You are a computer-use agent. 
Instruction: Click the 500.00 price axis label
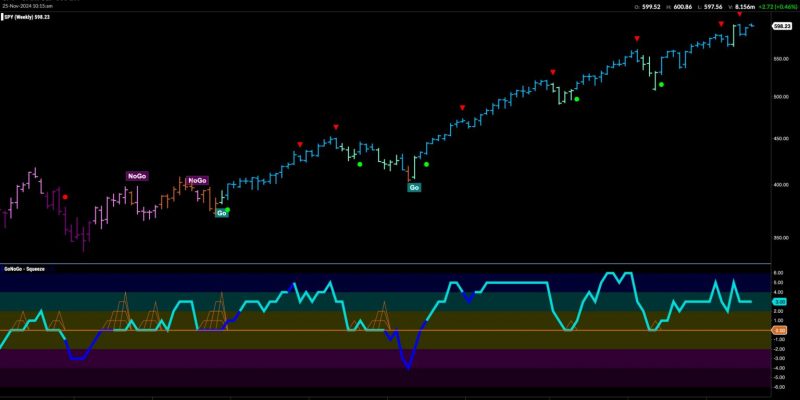tap(781, 96)
